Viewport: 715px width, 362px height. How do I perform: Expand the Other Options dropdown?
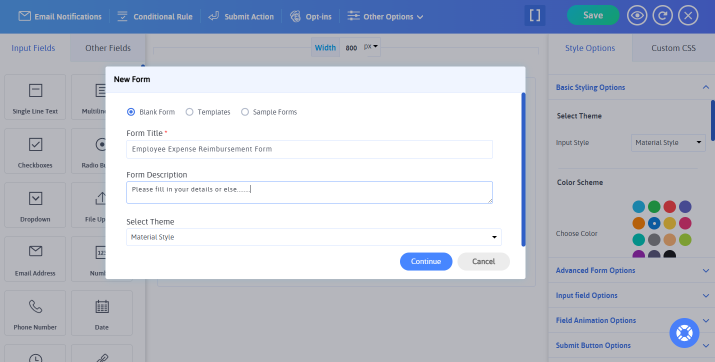(x=385, y=16)
